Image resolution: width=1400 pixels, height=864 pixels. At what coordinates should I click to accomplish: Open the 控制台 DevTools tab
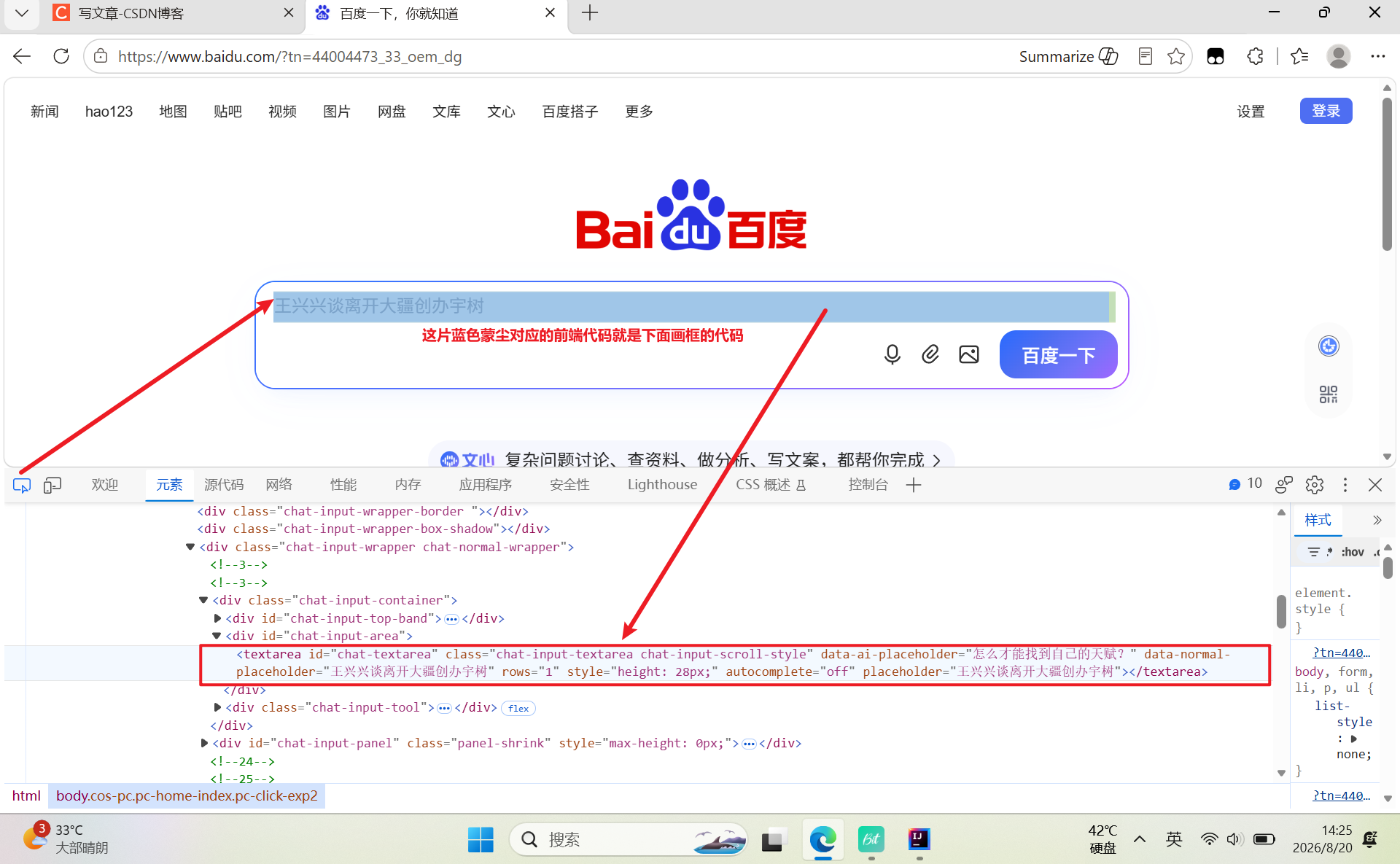(868, 485)
